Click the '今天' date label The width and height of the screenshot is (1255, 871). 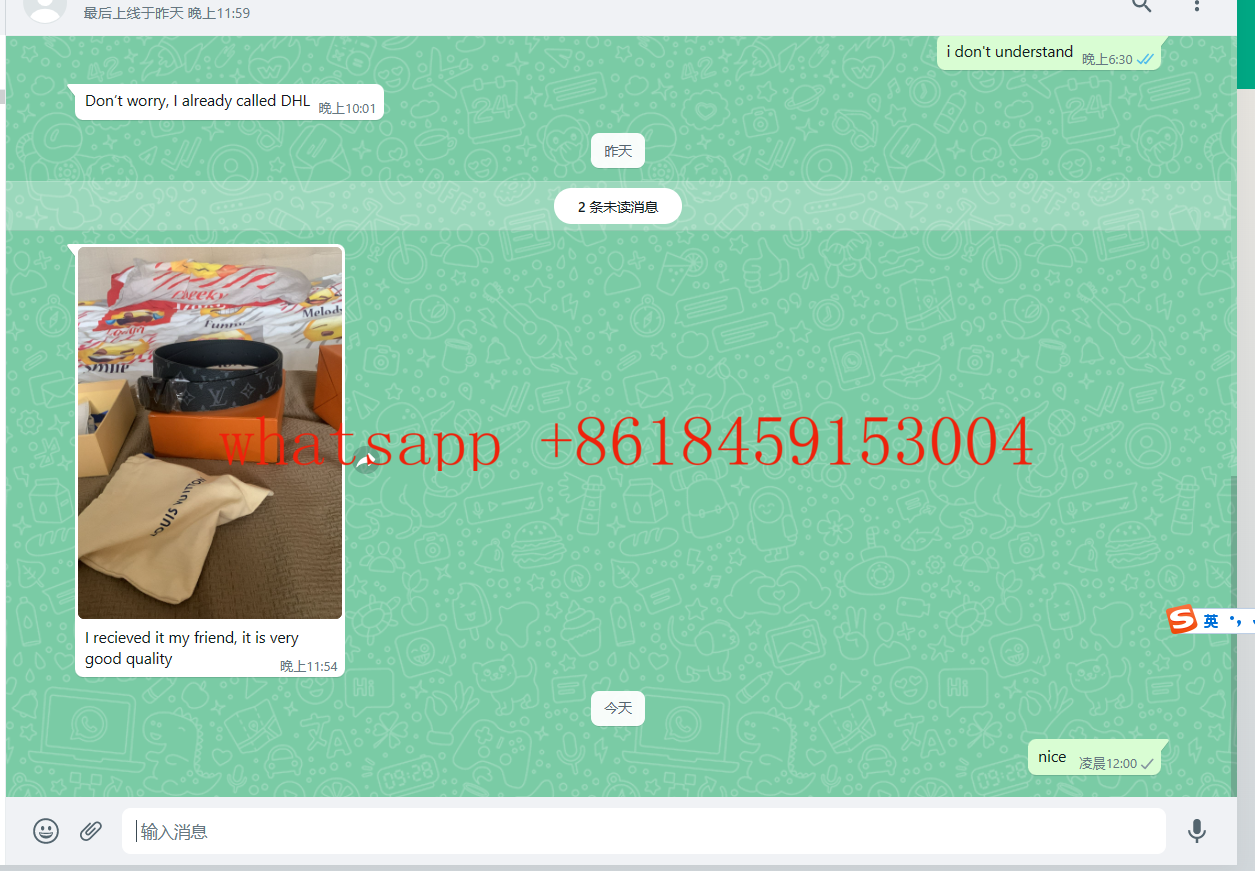[618, 708]
